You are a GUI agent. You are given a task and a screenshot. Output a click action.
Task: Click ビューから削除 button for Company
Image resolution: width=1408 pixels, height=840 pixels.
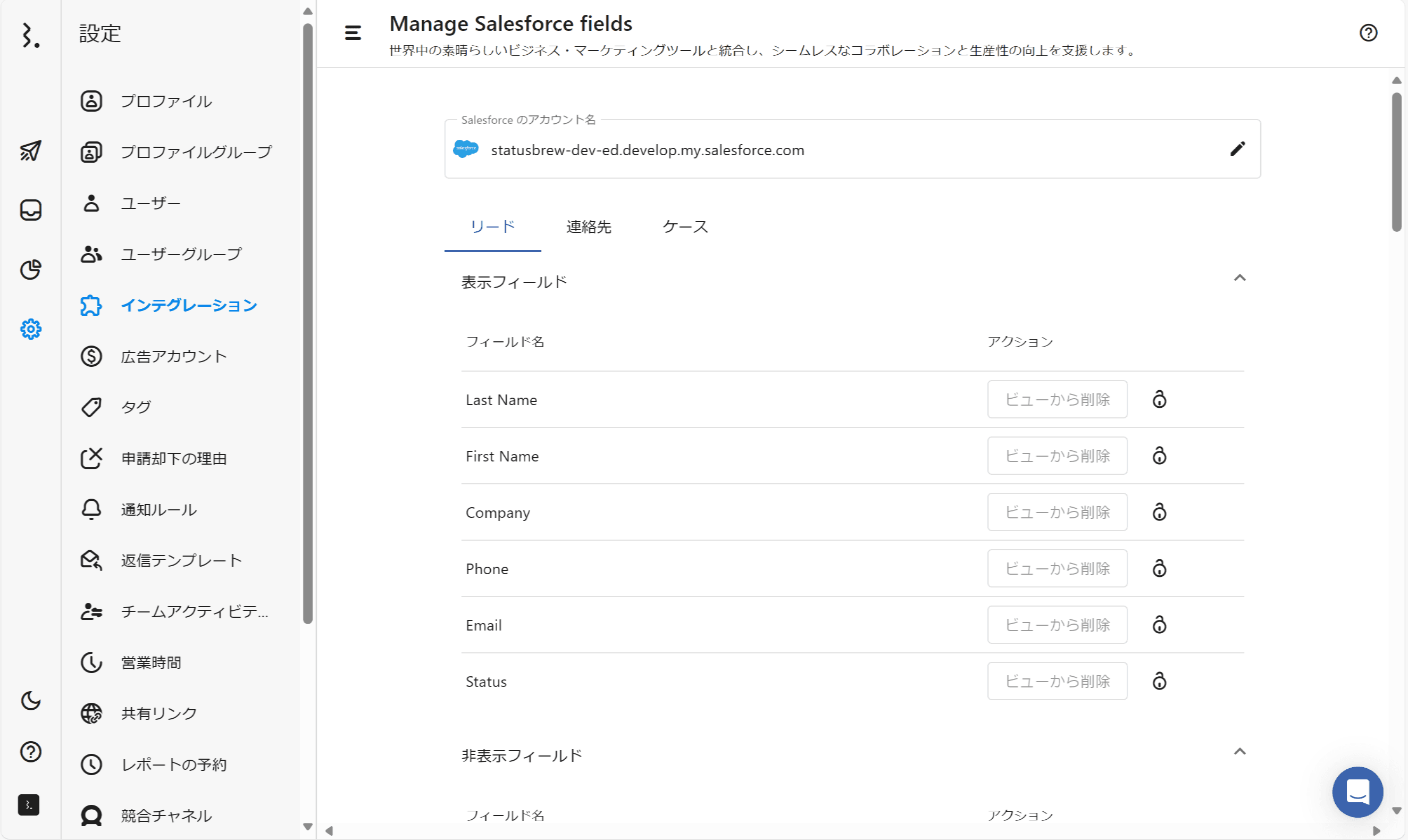(1057, 513)
